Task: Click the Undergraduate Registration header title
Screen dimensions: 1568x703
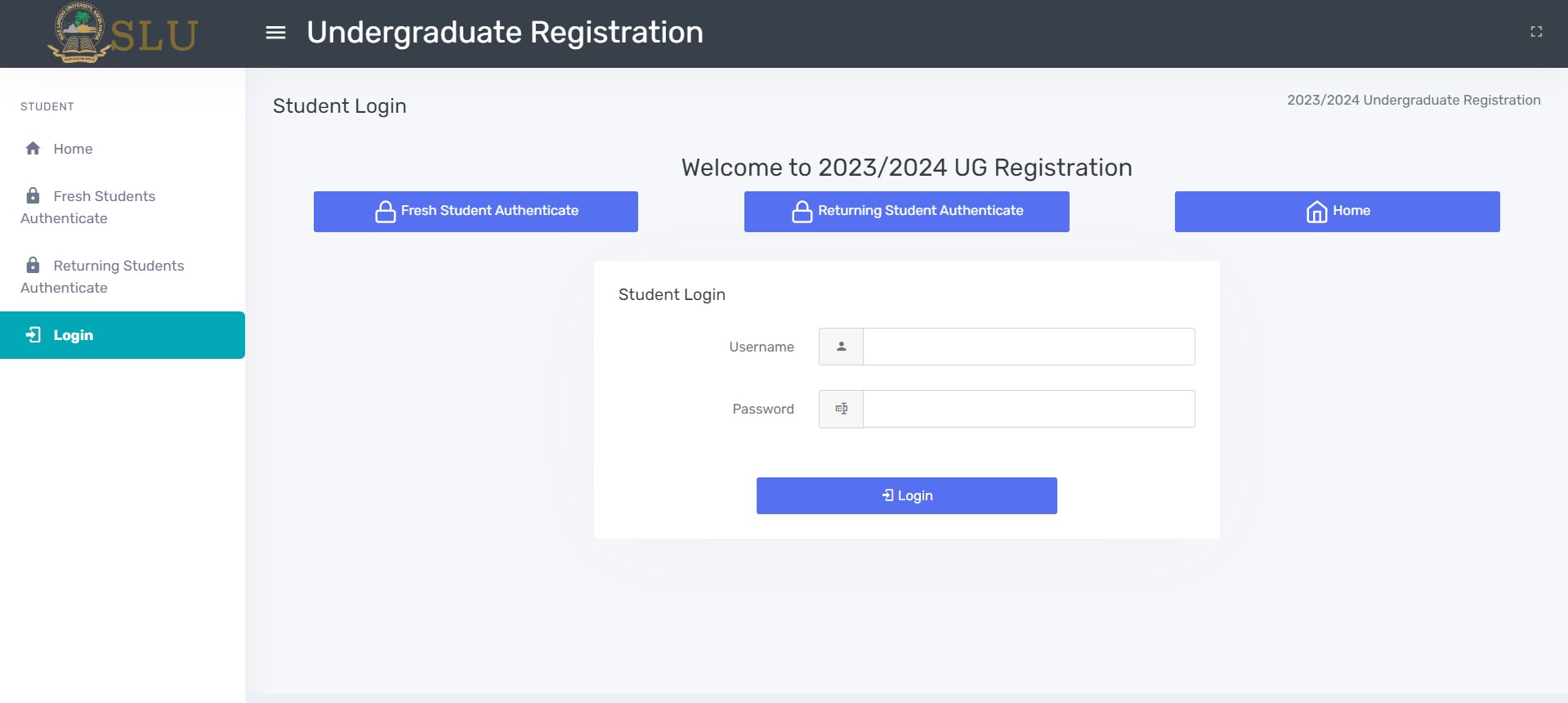Action: (504, 33)
